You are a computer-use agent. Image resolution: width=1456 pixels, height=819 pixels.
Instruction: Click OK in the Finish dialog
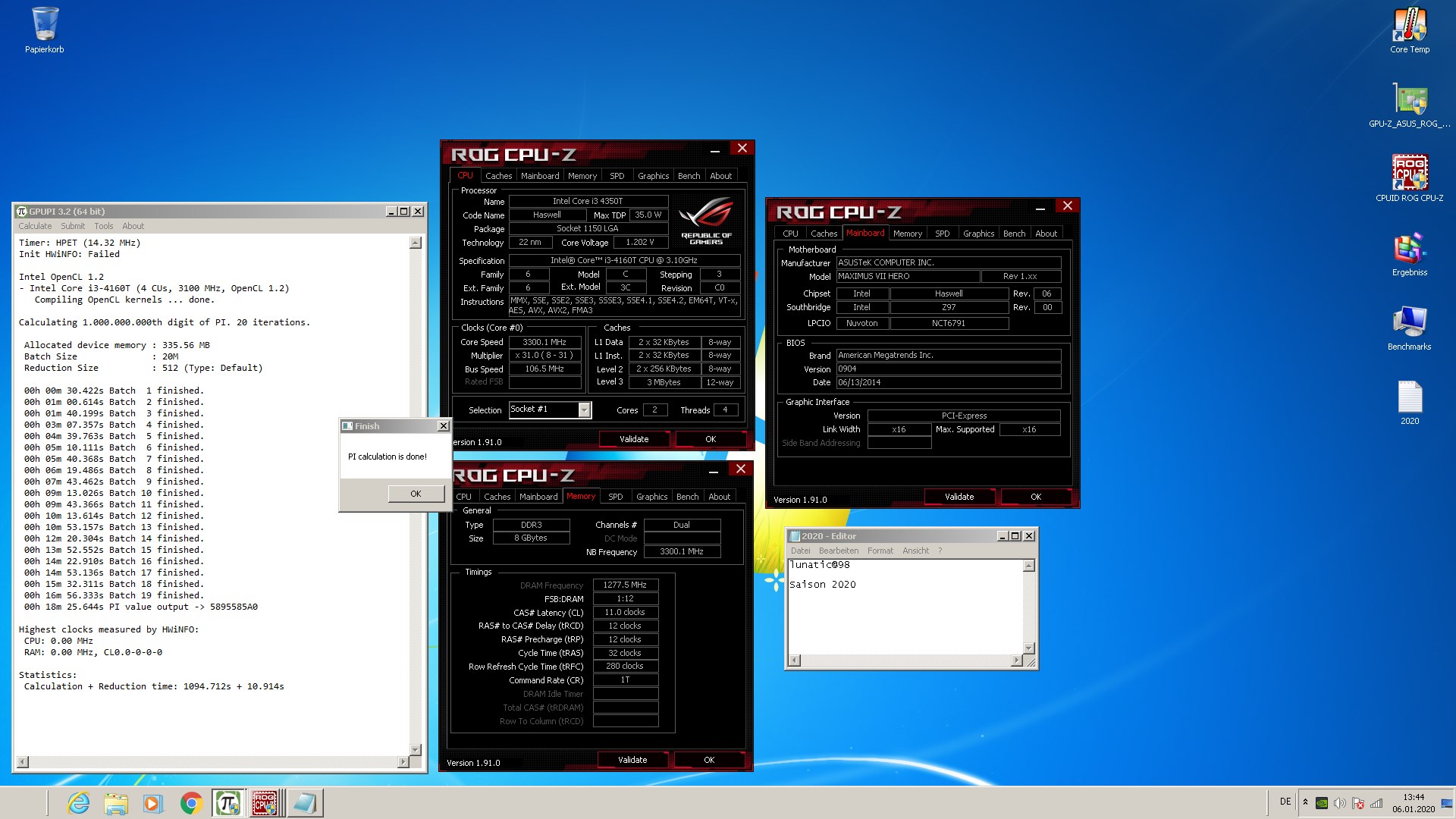click(416, 494)
